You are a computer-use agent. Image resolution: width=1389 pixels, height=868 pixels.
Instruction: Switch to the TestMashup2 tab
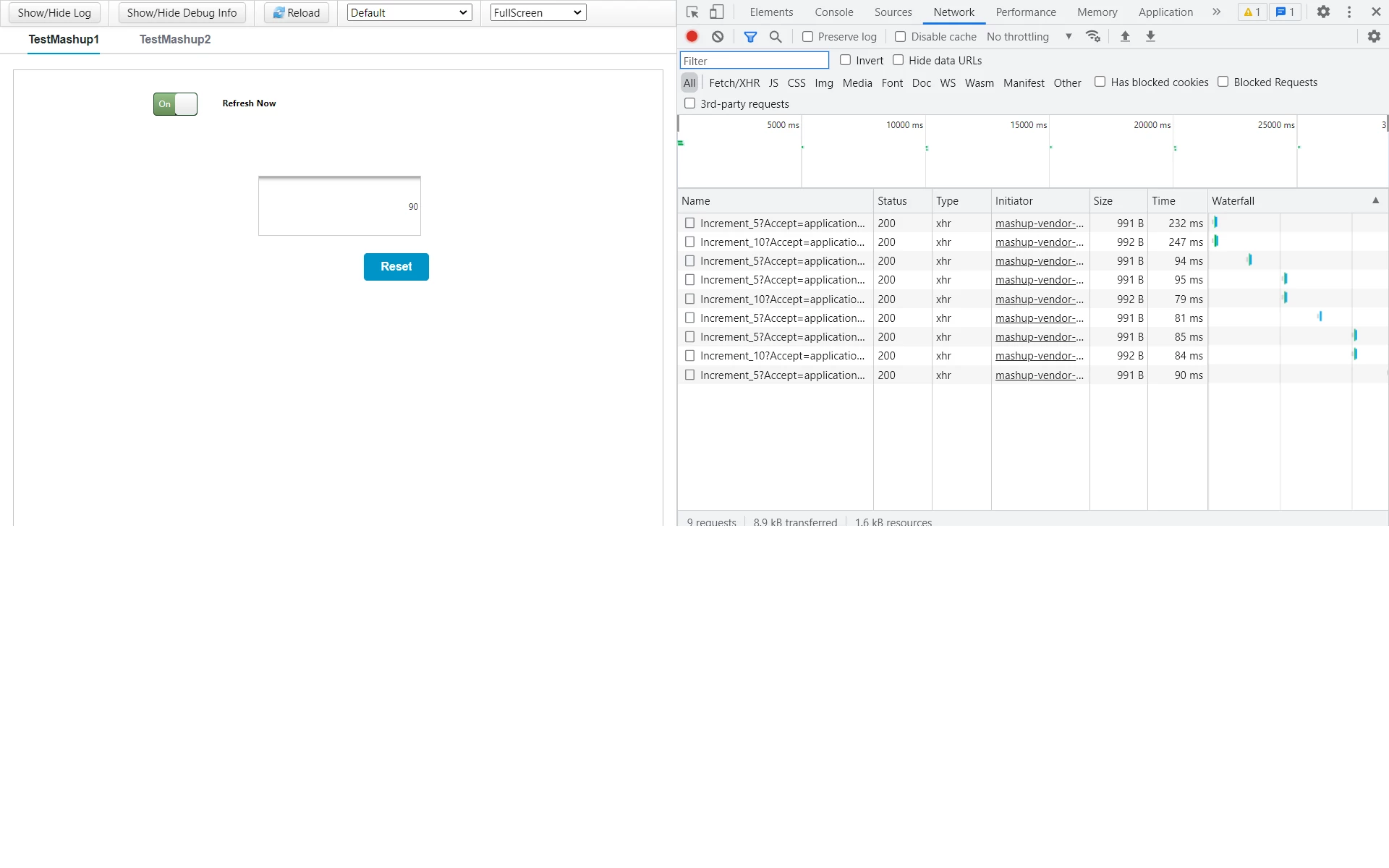coord(175,39)
